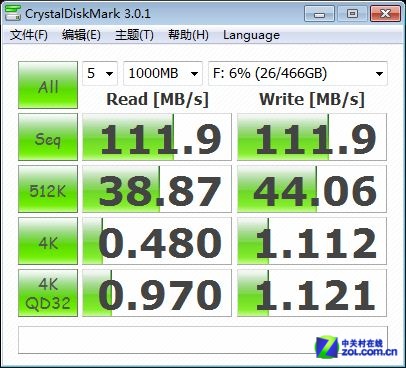Select the 4K write value 1.112
The height and width of the screenshot is (368, 406).
tap(312, 241)
